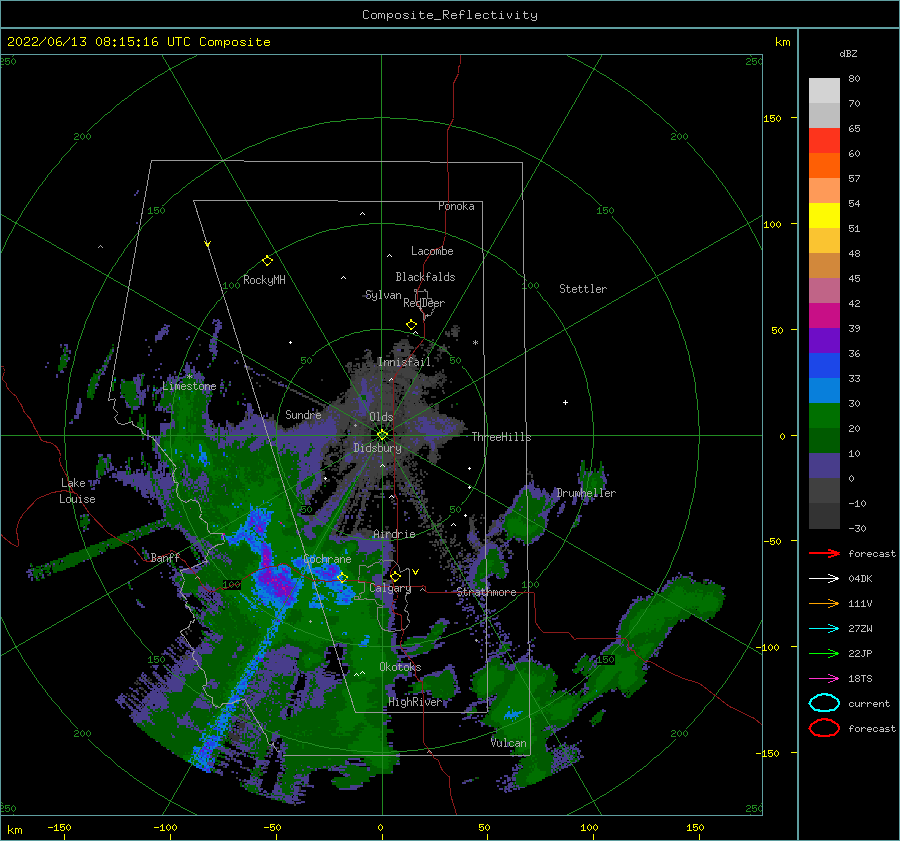Click the green 22JP arrow legend icon
900x841 pixels.
(824, 653)
